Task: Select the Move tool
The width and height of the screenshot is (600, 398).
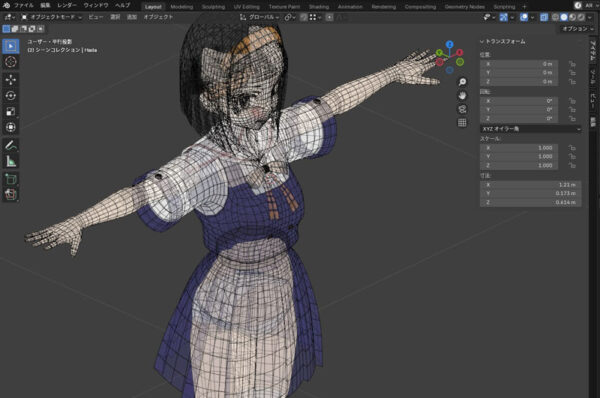Action: coord(11,80)
